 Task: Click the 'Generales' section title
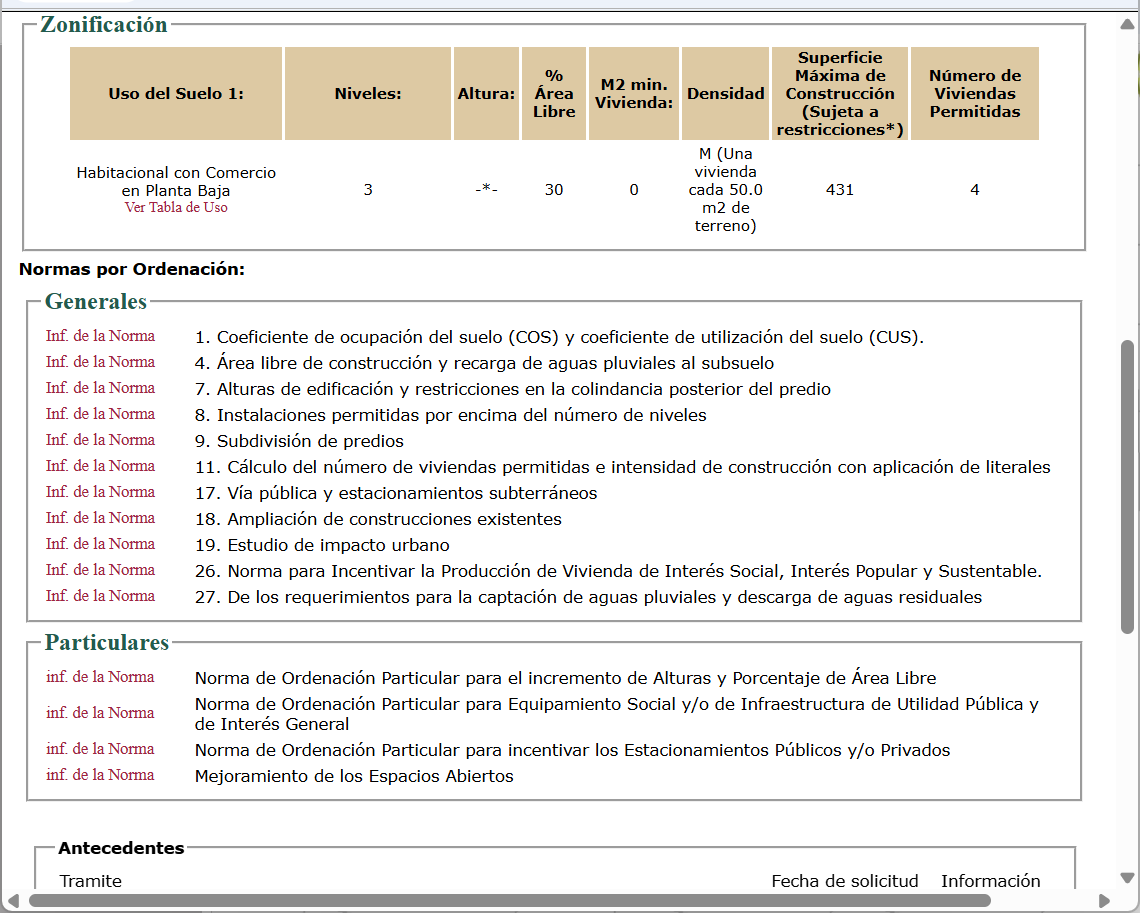96,301
